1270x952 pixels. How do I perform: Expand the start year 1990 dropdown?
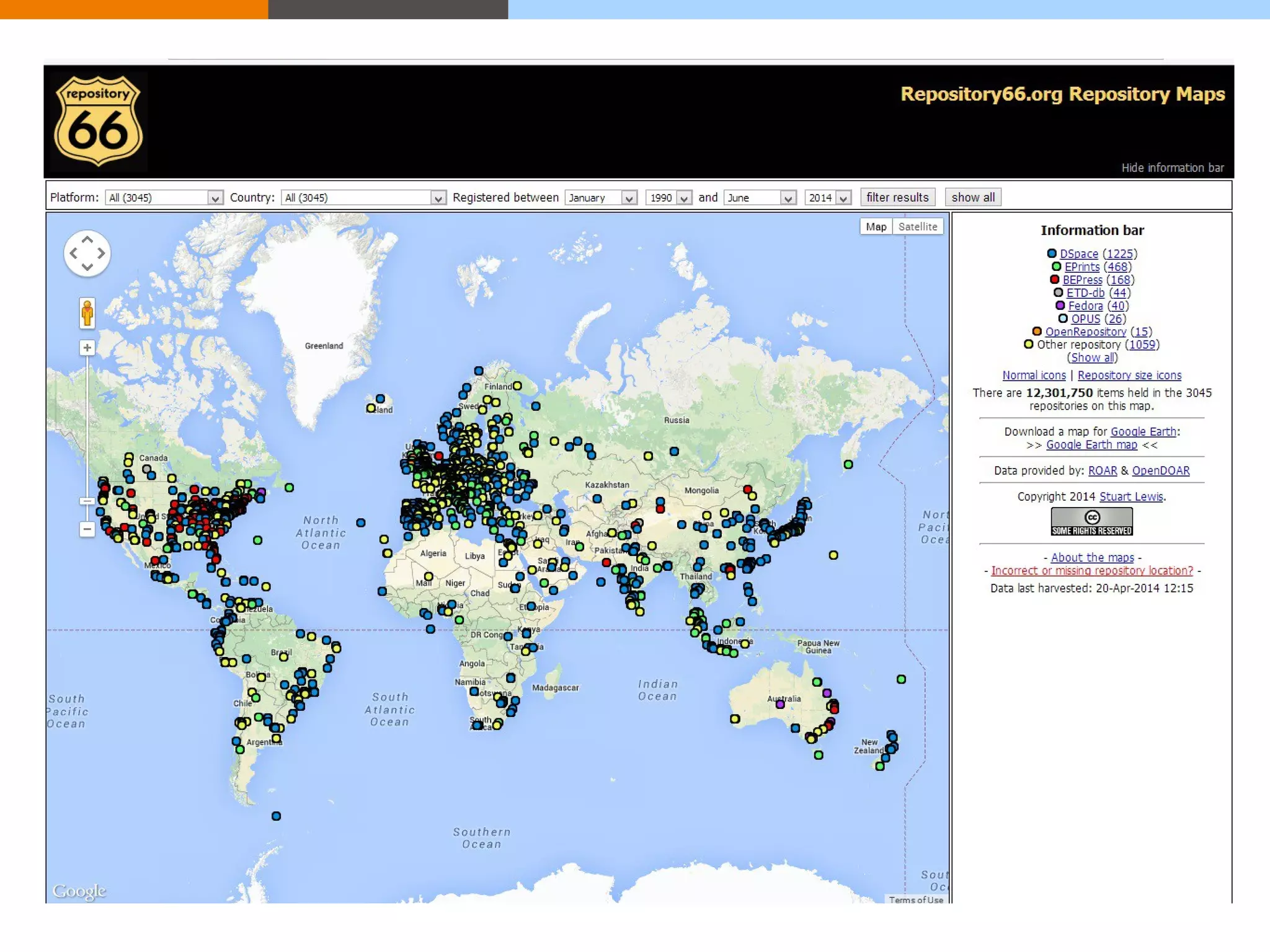click(x=668, y=198)
